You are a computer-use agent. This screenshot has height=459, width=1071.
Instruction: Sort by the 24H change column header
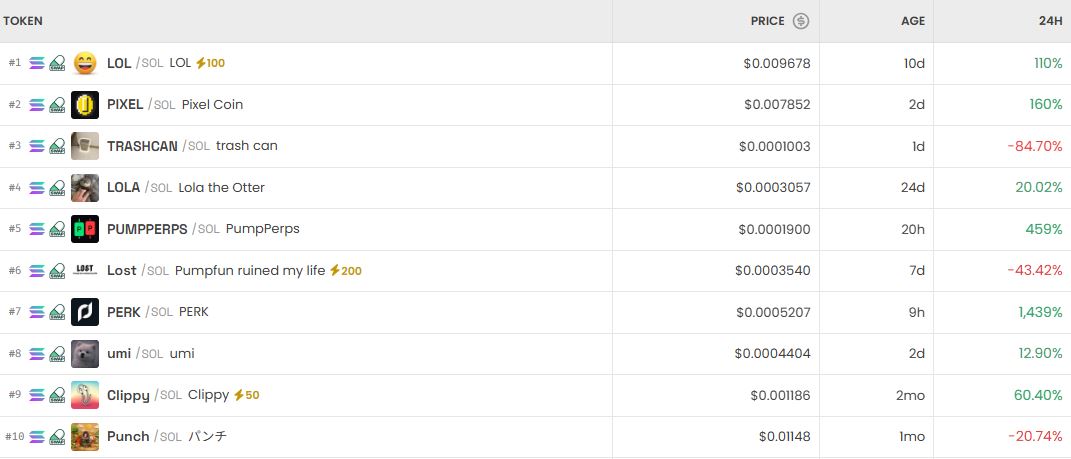tap(1050, 21)
